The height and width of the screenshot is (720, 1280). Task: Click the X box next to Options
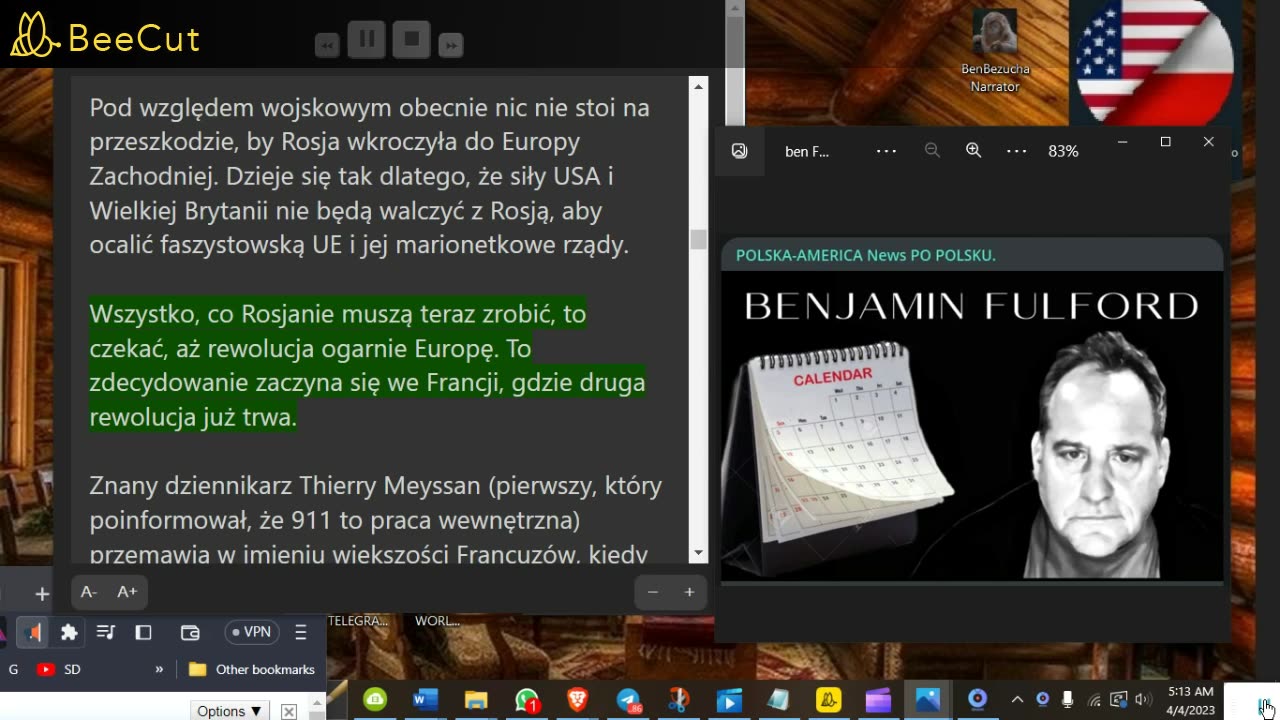pyautogui.click(x=288, y=712)
